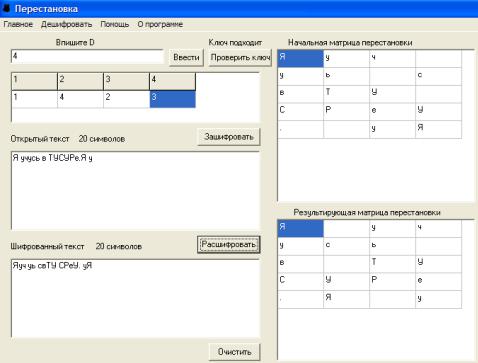Select key table header cell 2
The width and height of the screenshot is (478, 363).
[x=80, y=81]
